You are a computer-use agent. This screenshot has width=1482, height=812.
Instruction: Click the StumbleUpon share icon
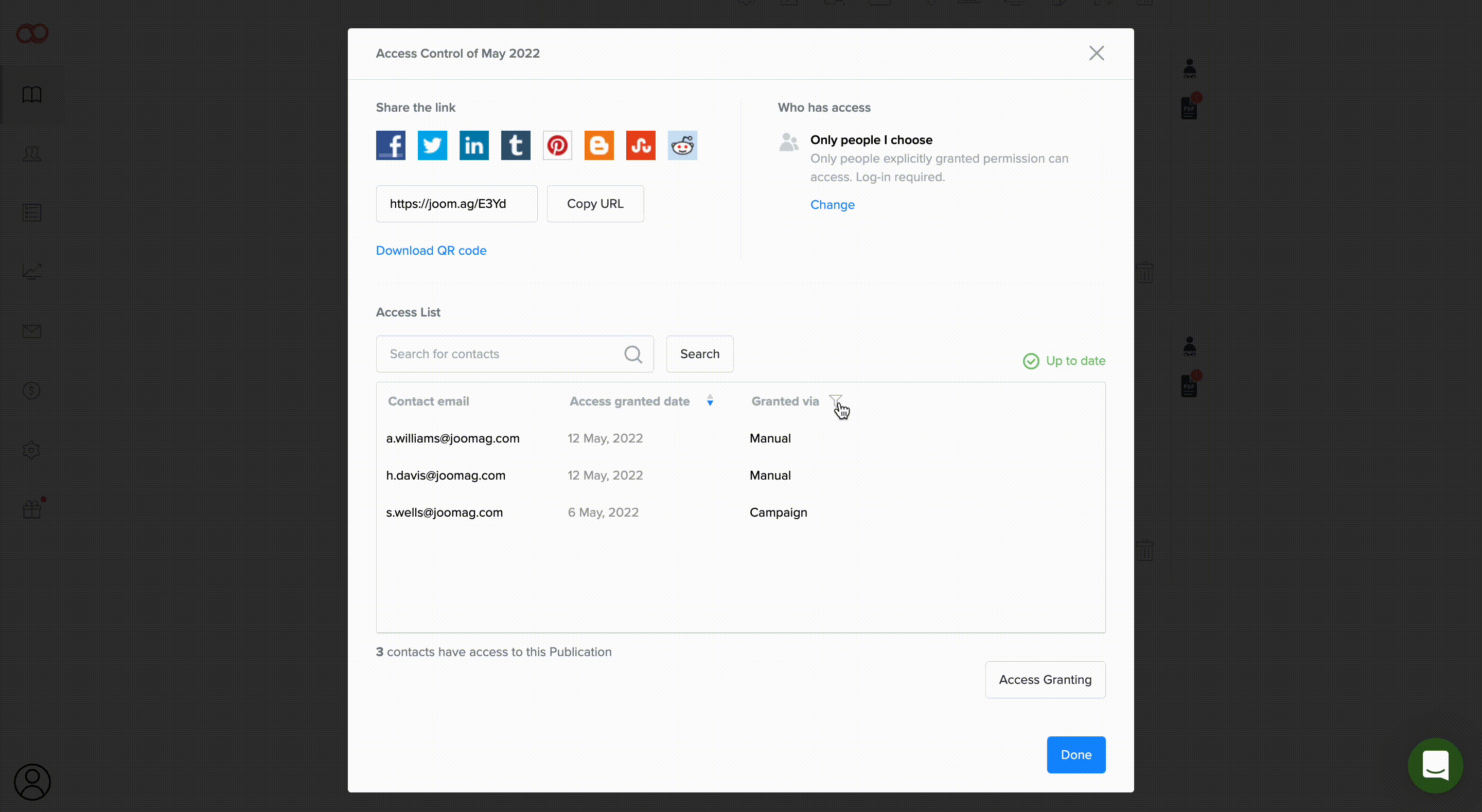640,145
